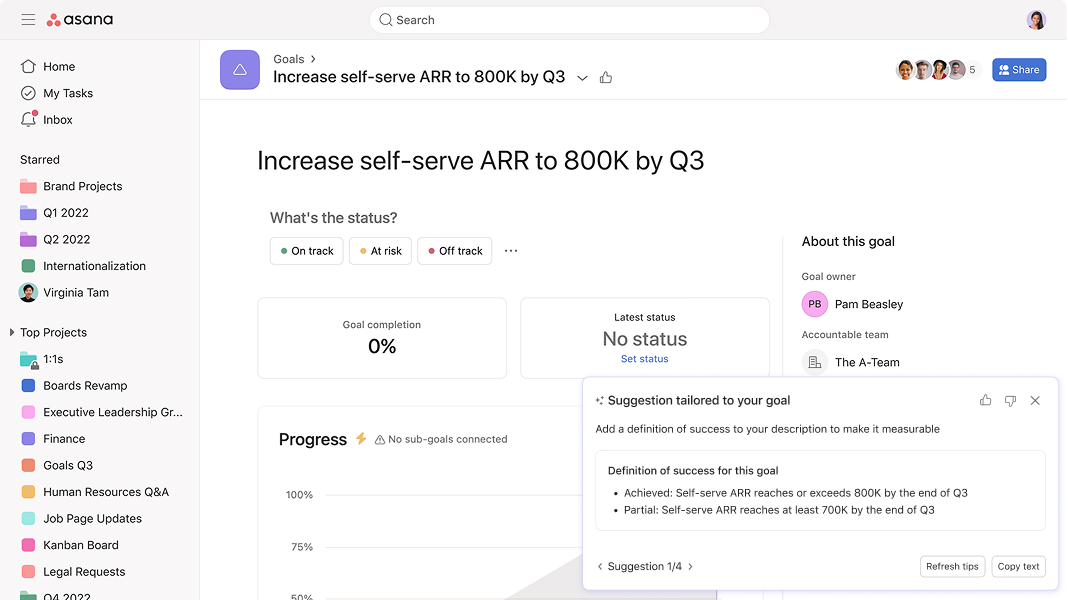Click the lightning bolt next to Progress
Screen dimensions: 1068x600
[361, 438]
